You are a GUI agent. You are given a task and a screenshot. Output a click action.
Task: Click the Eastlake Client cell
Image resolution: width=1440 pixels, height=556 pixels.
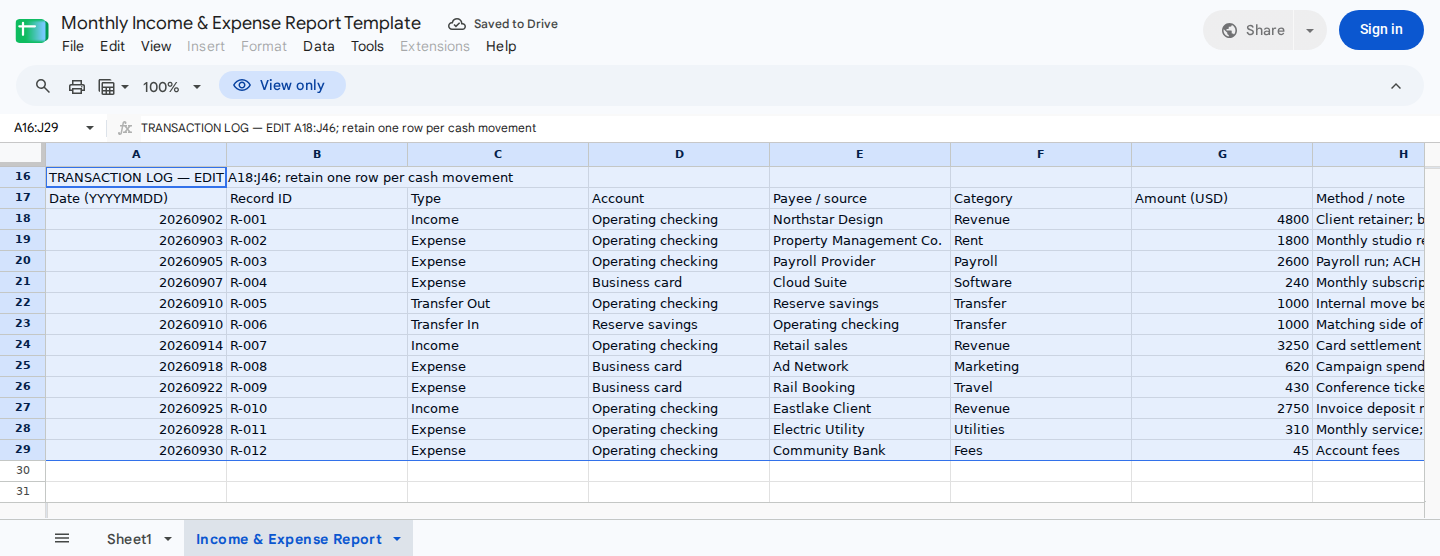pos(860,408)
